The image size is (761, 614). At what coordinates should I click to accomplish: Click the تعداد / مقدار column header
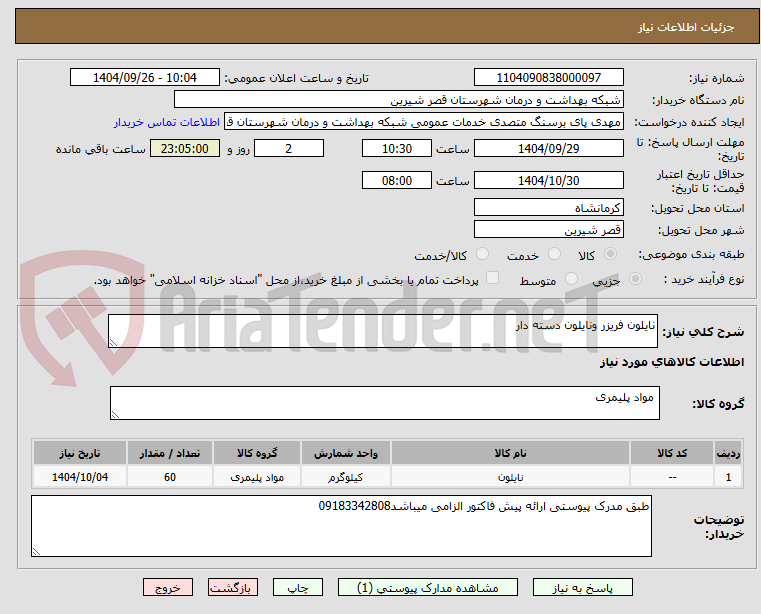click(170, 453)
